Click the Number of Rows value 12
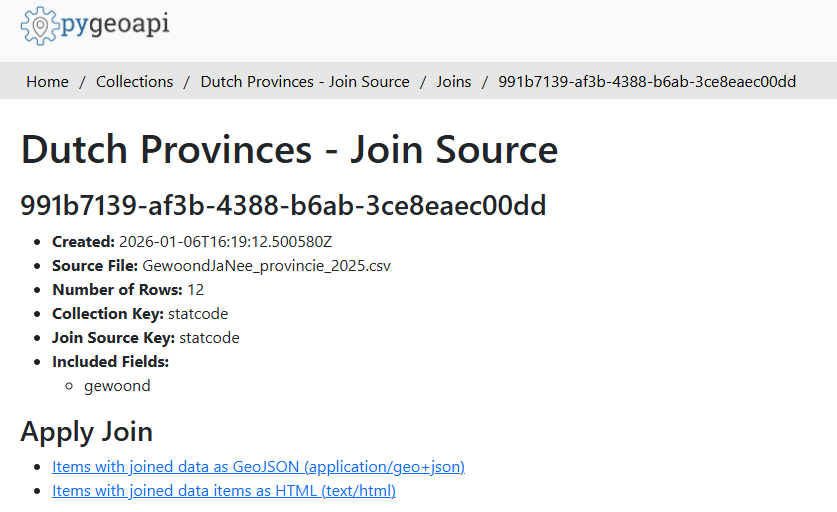This screenshot has height=512, width=837. tap(195, 290)
